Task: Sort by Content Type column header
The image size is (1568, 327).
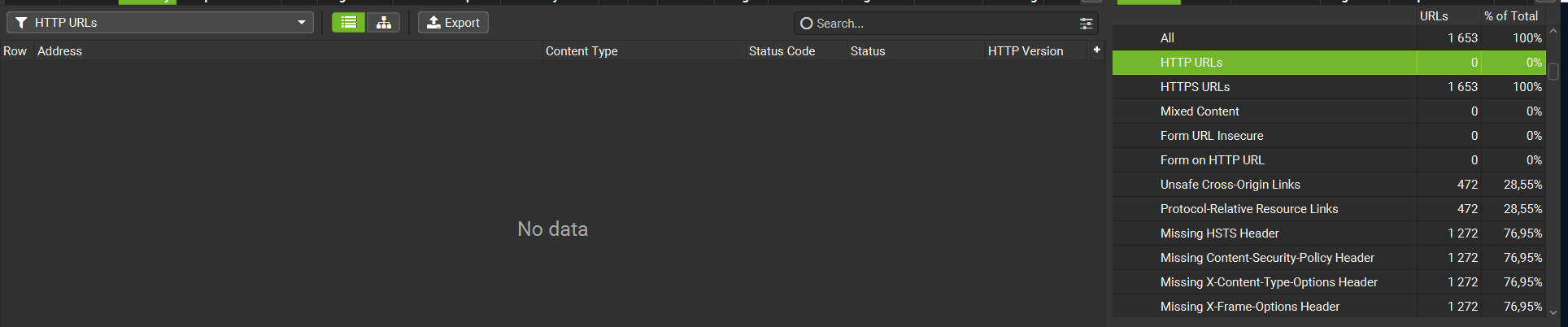Action: tap(581, 51)
